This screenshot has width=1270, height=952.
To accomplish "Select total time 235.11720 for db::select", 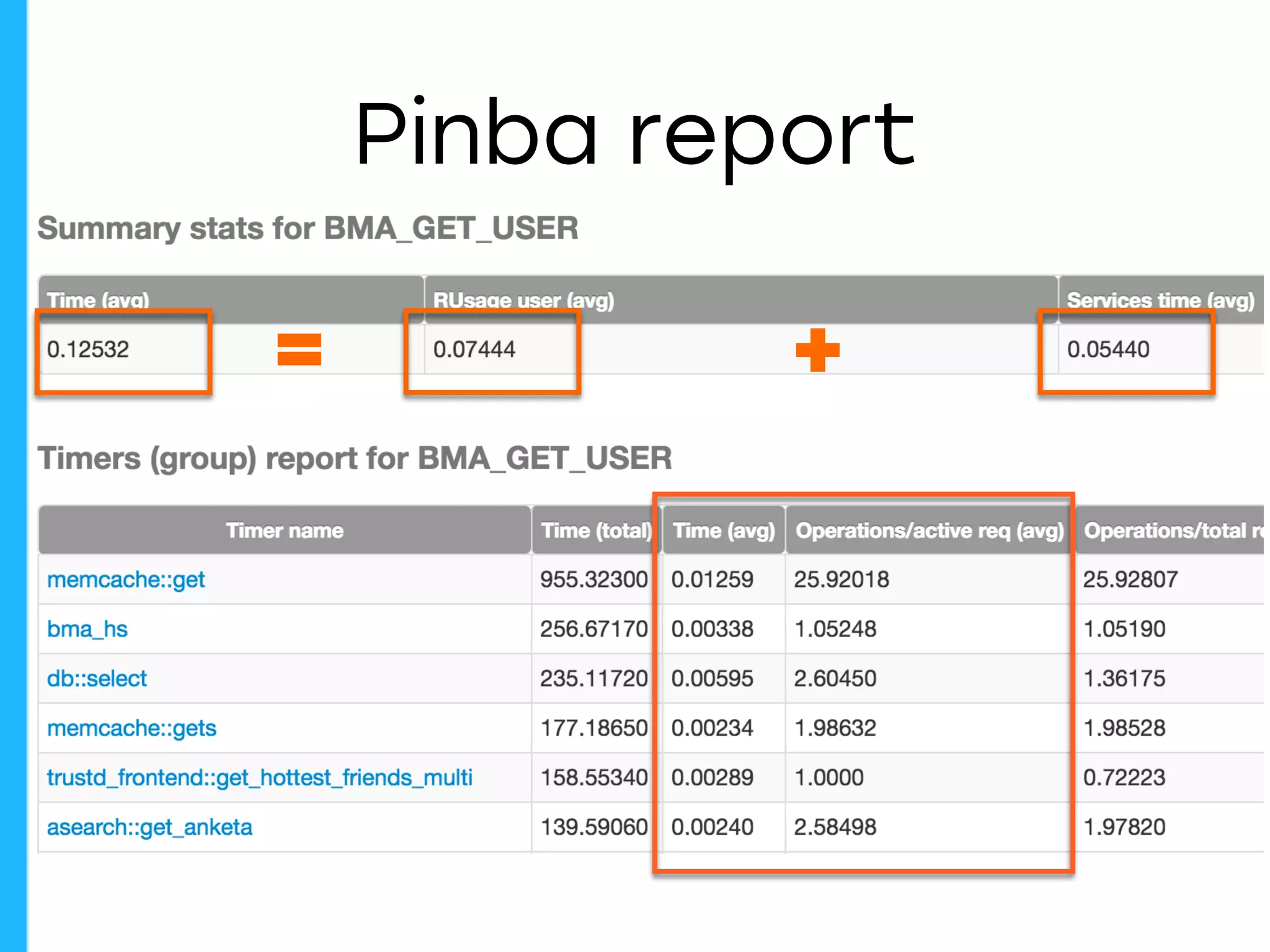I will coord(594,679).
